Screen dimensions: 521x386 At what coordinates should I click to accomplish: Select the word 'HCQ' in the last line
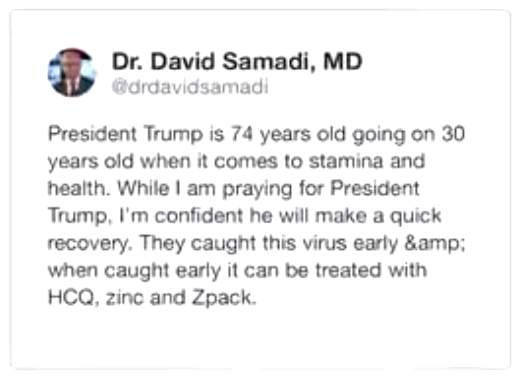pos(71,297)
